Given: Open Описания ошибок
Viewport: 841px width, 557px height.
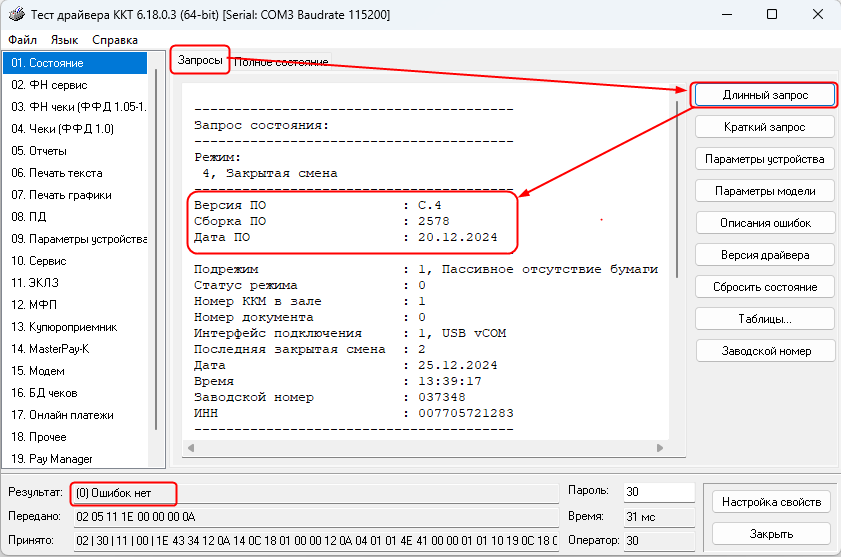Looking at the screenshot, I should [x=765, y=223].
